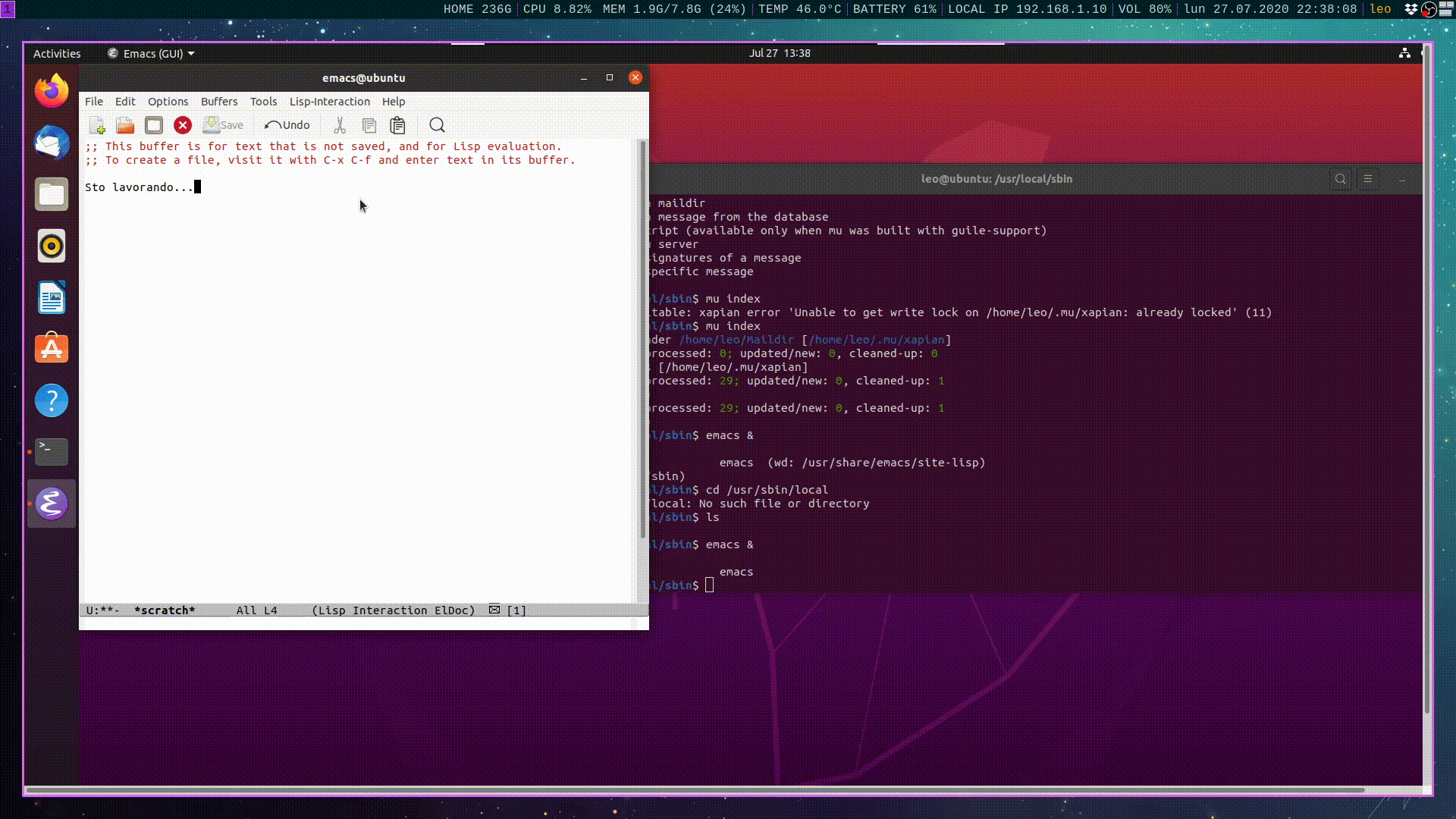
Task: Click the *scratch* buffer name in mode line
Action: pyautogui.click(x=165, y=610)
